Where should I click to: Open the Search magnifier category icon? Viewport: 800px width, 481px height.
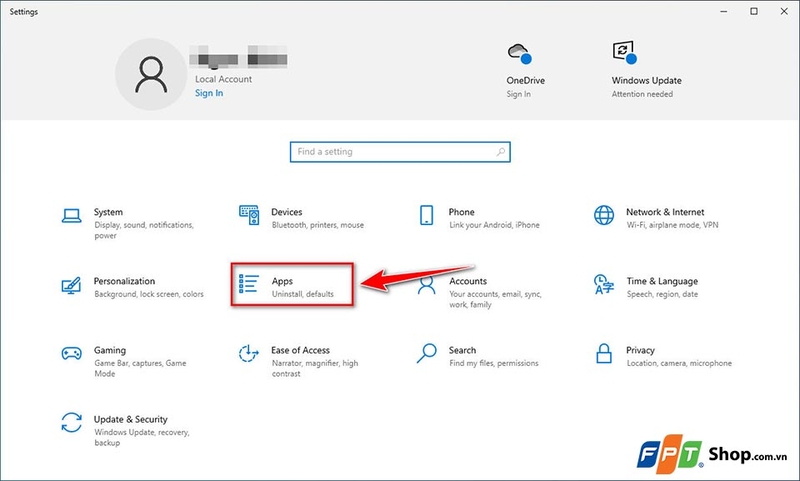[427, 353]
